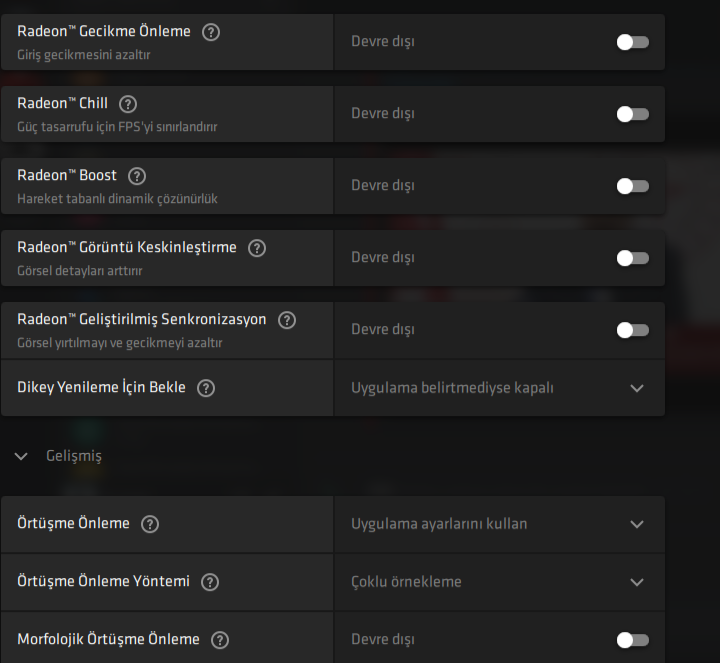This screenshot has height=663, width=720.
Task: Show help for Radeon Geliştirilmiş Senkronizasyon
Action: (x=287, y=320)
